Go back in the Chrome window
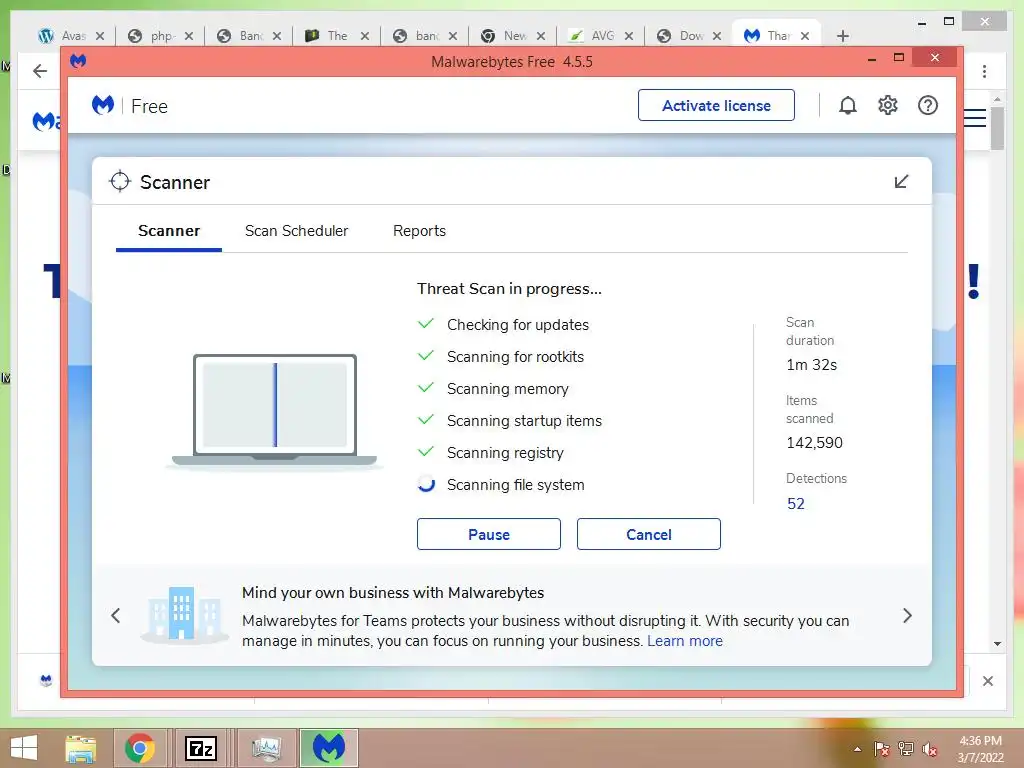Screen dimensions: 1024x768 coord(40,71)
